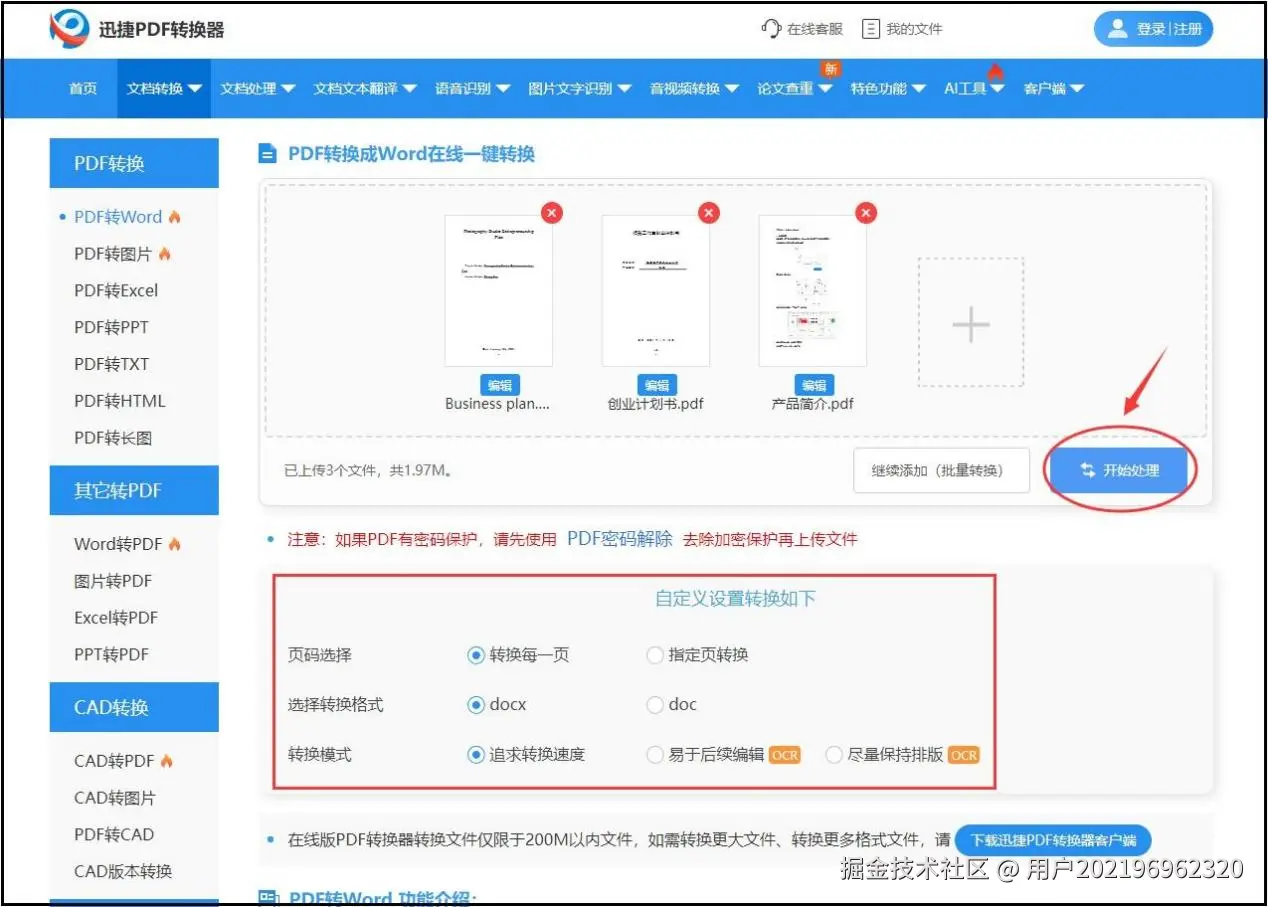Open AI工具 dropdown menu
The image size is (1268, 907).
tap(974, 88)
